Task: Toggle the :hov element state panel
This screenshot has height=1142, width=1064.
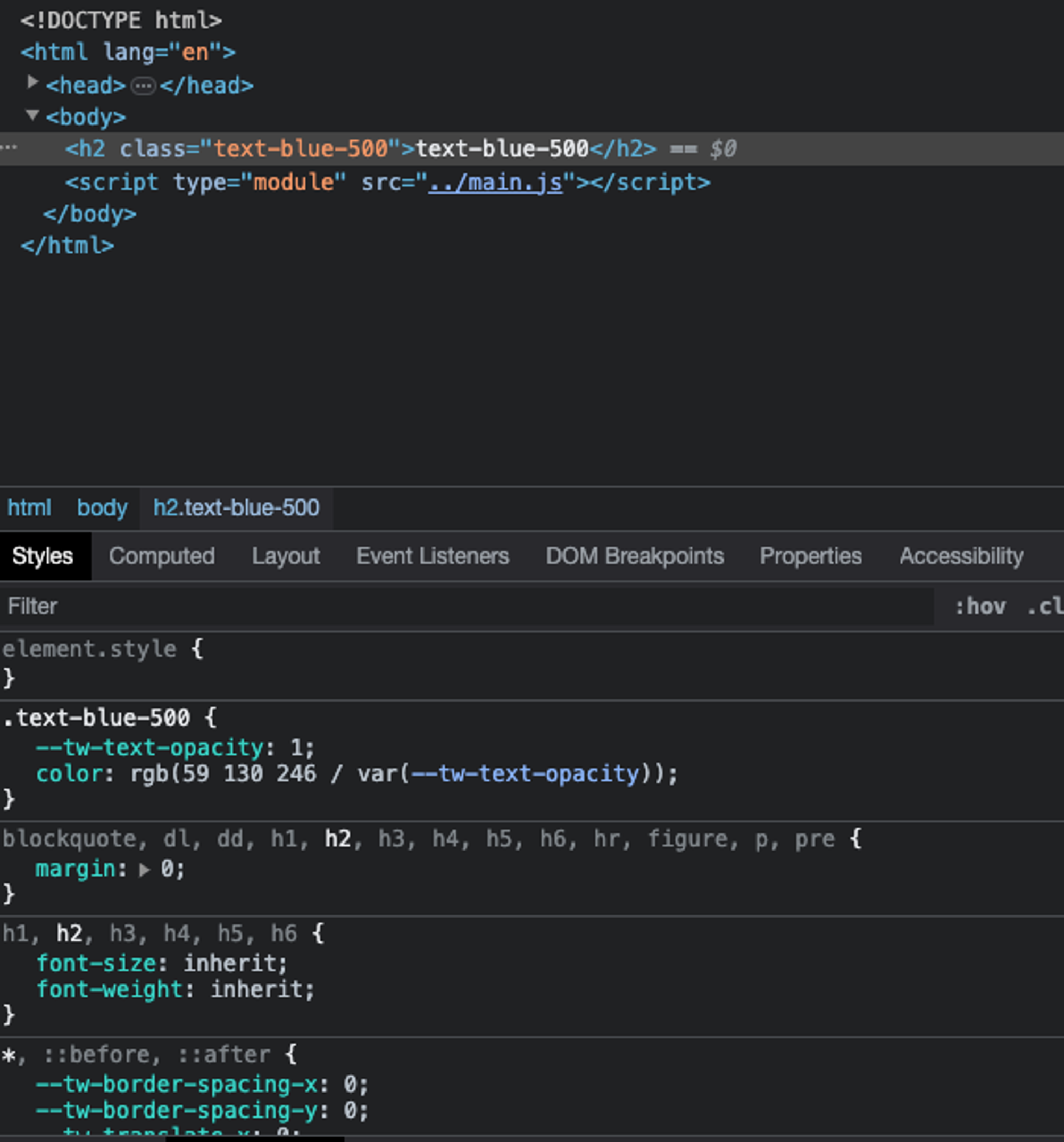Action: pos(980,606)
